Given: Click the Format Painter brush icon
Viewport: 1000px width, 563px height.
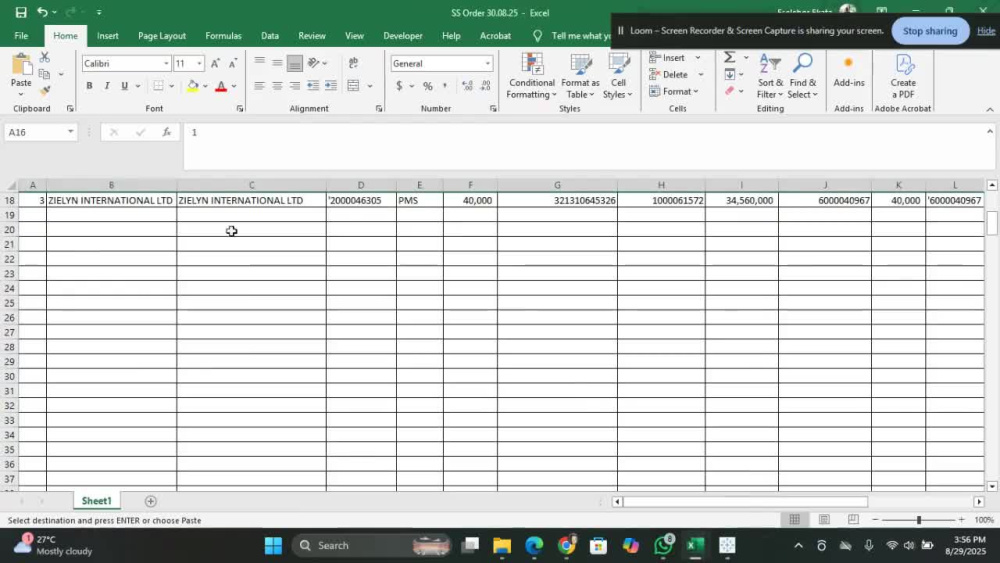Looking at the screenshot, I should (x=44, y=91).
